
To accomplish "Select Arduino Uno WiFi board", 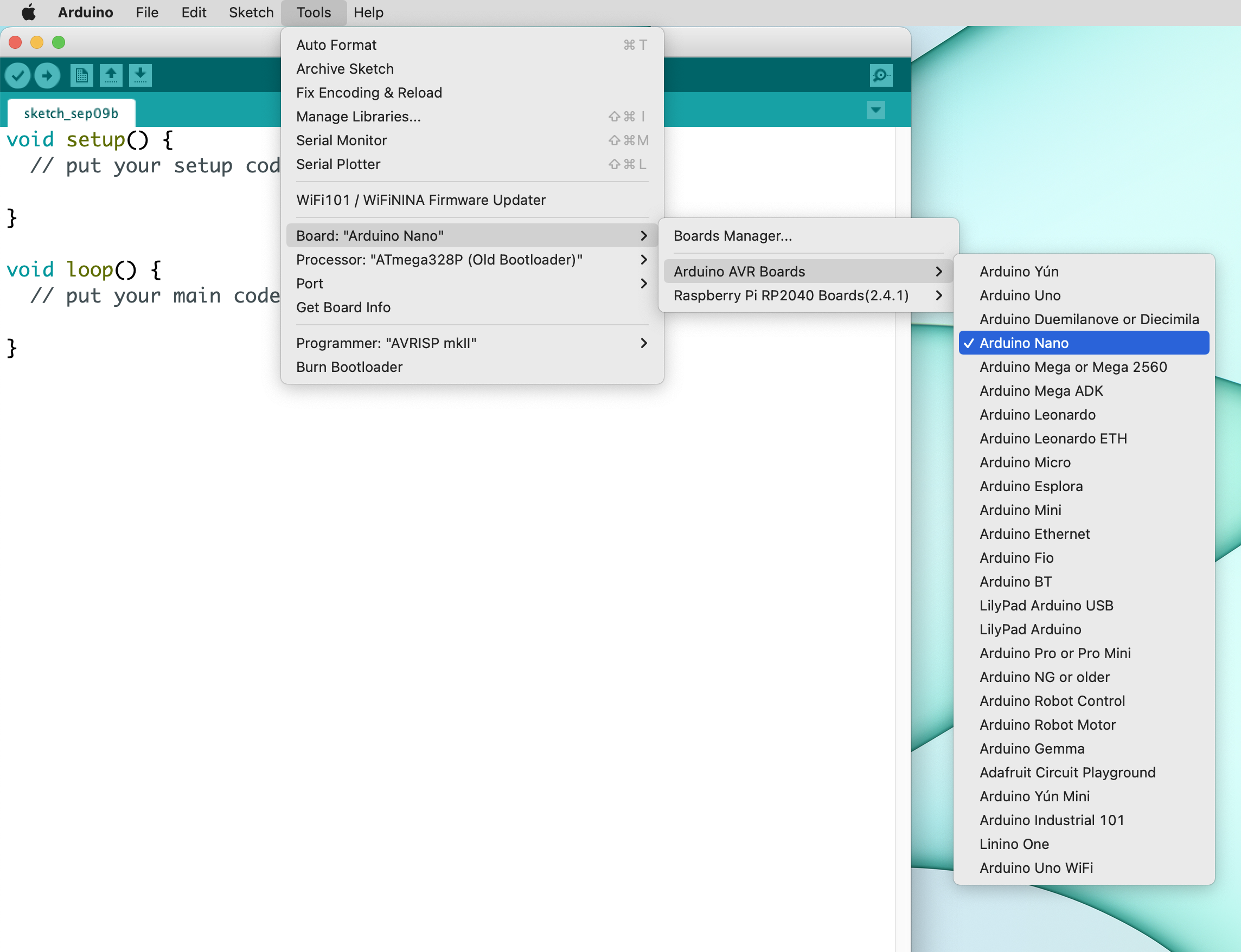I will [x=1084, y=867].
